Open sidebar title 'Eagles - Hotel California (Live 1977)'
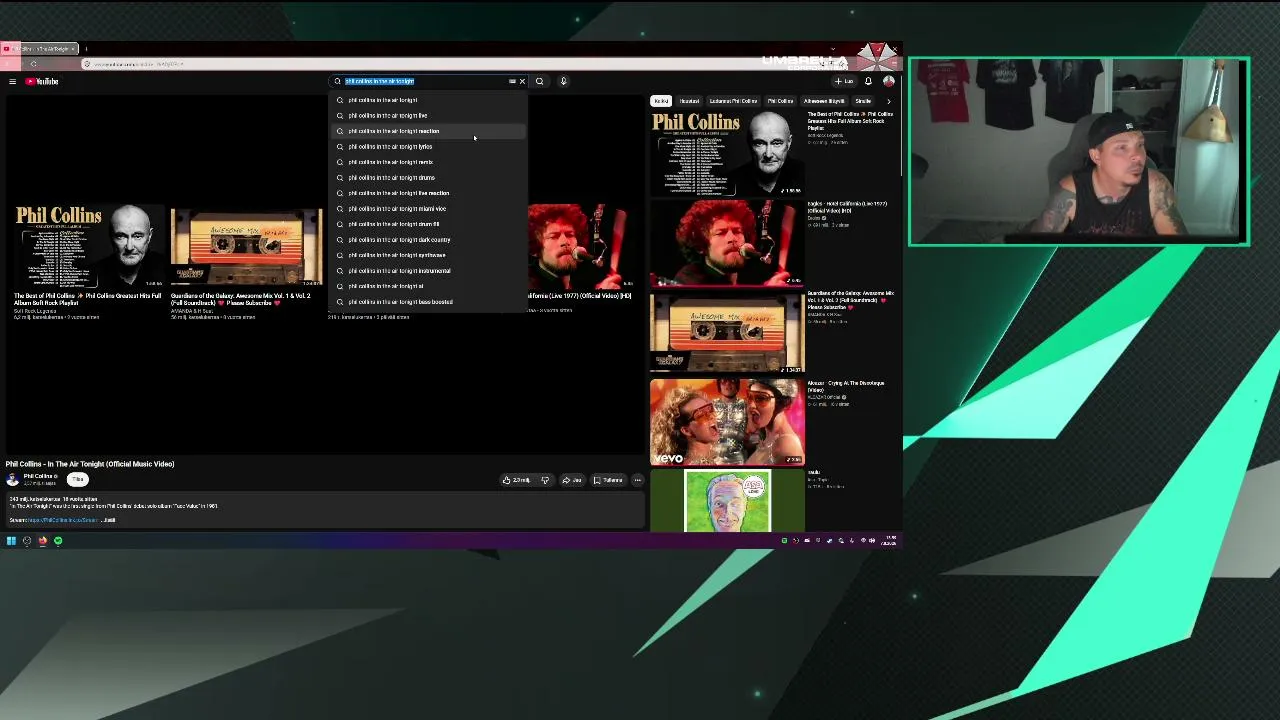 (x=847, y=207)
